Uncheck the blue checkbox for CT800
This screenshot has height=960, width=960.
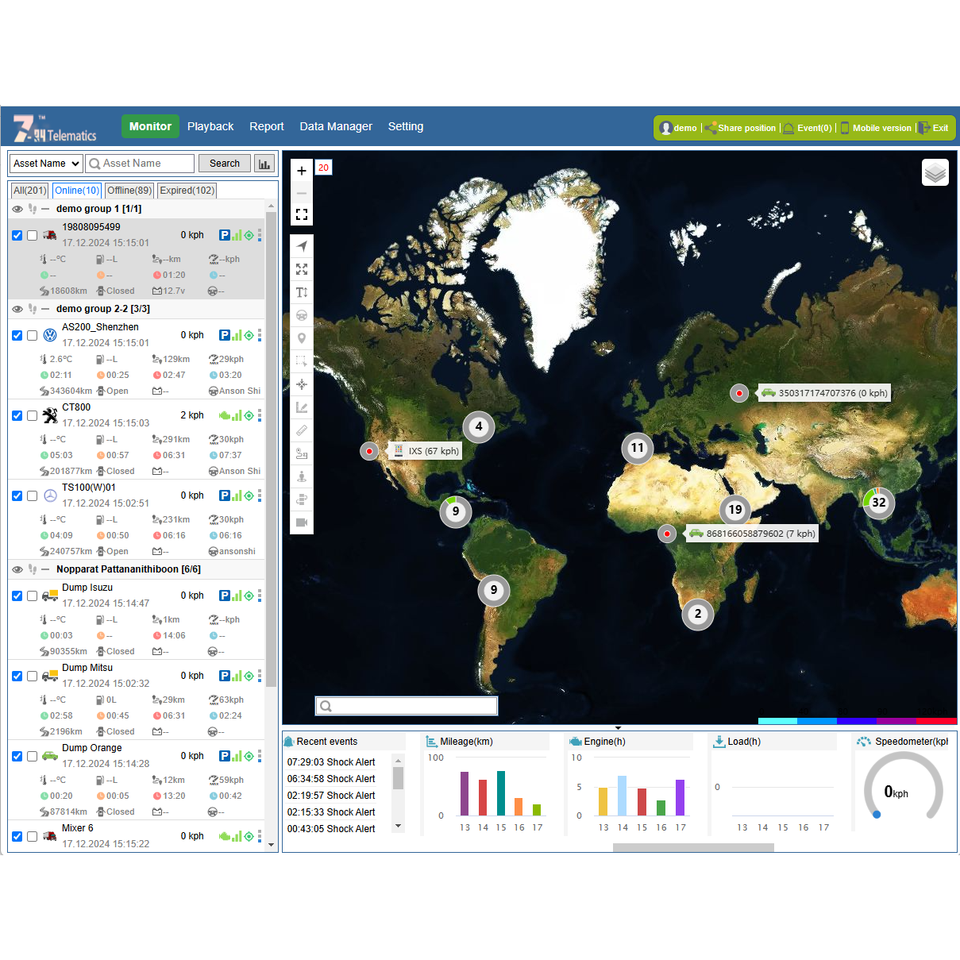[17, 416]
